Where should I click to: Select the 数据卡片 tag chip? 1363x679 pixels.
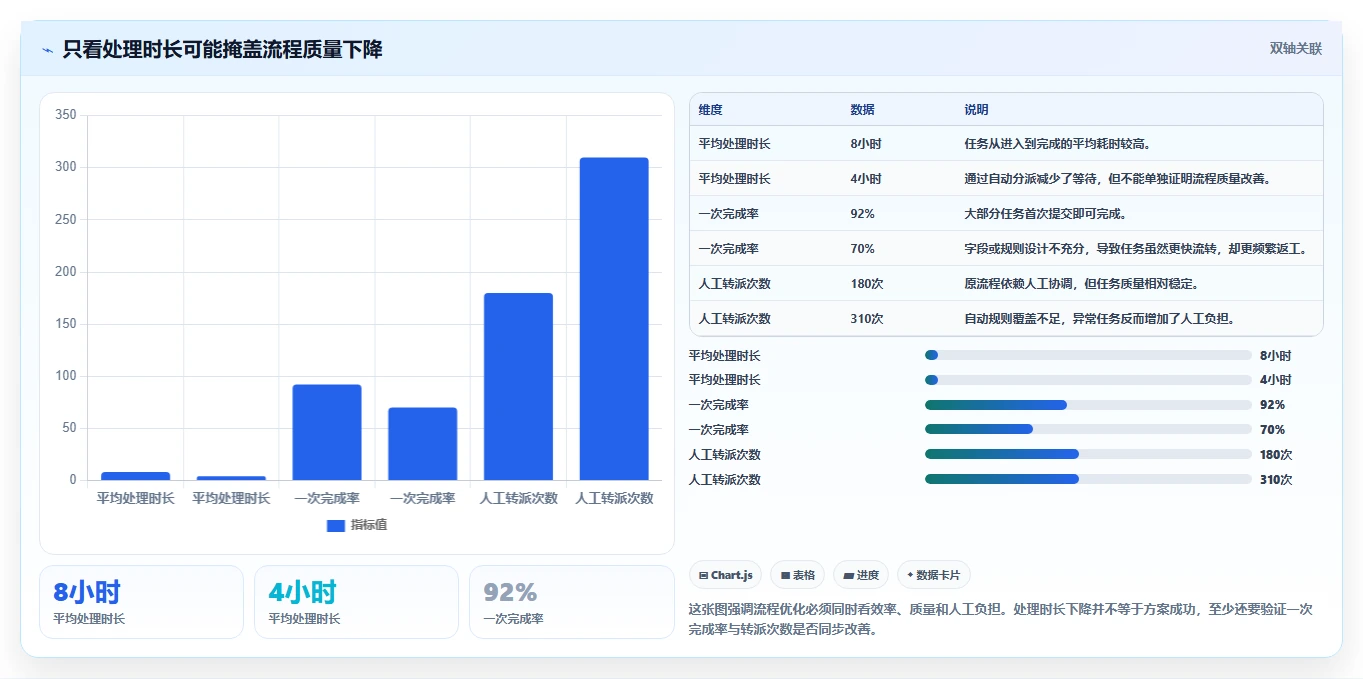(x=933, y=575)
